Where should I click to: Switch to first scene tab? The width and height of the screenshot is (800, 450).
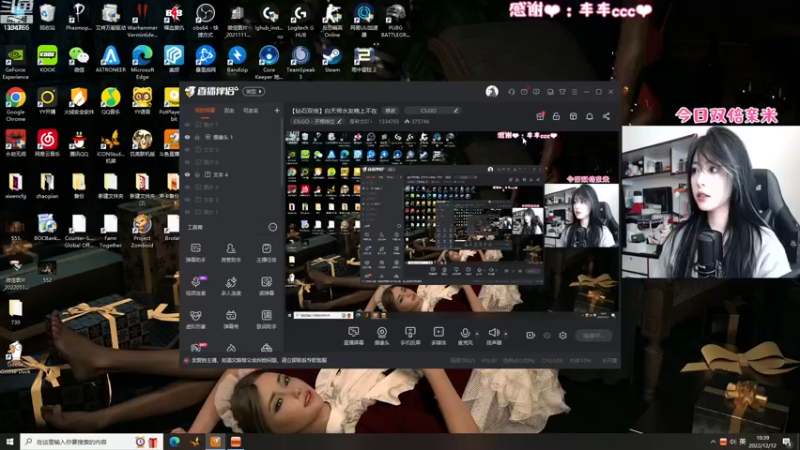[x=205, y=110]
